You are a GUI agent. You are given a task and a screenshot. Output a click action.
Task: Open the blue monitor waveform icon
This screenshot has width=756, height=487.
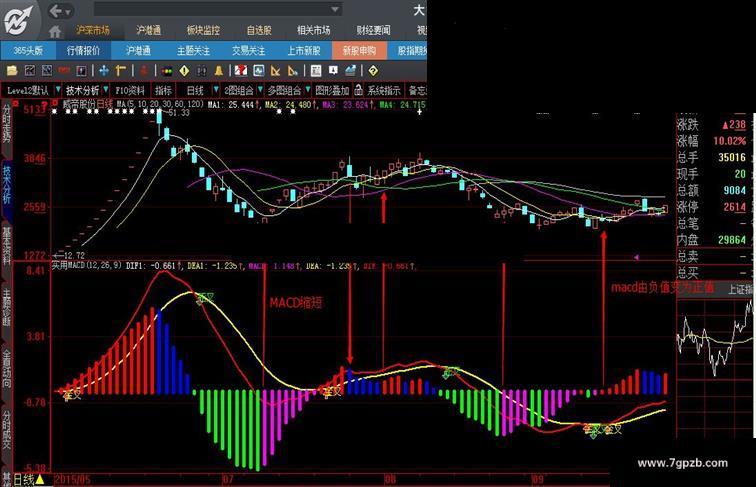[258, 71]
